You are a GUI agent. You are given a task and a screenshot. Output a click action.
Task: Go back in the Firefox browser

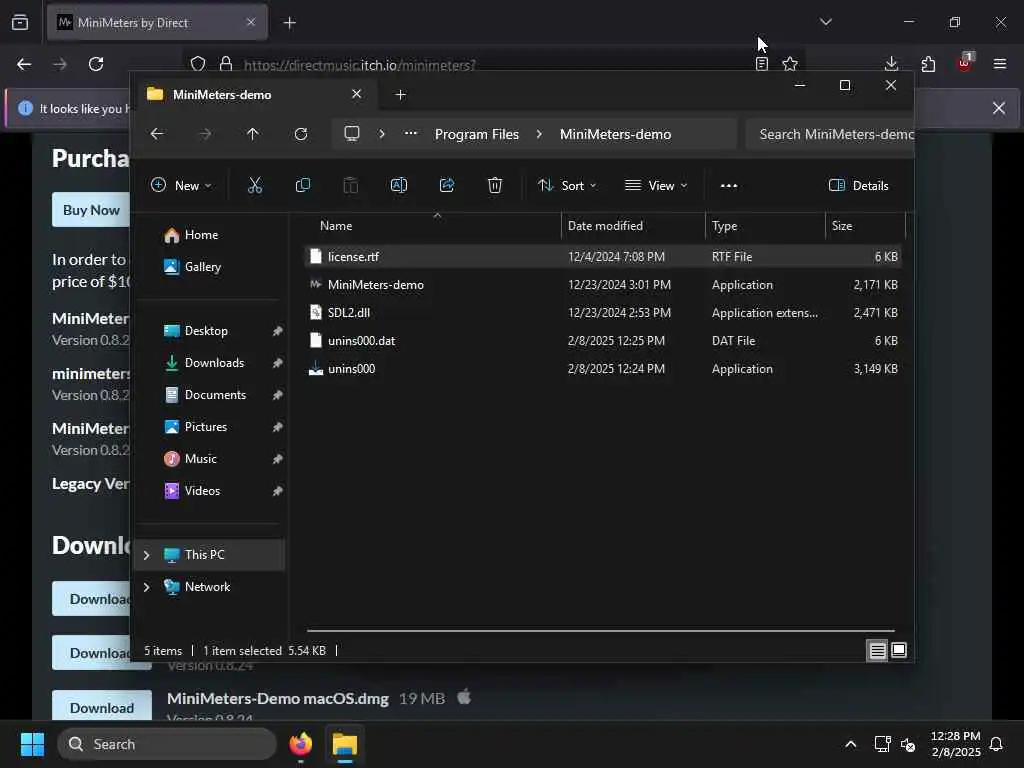tap(24, 64)
